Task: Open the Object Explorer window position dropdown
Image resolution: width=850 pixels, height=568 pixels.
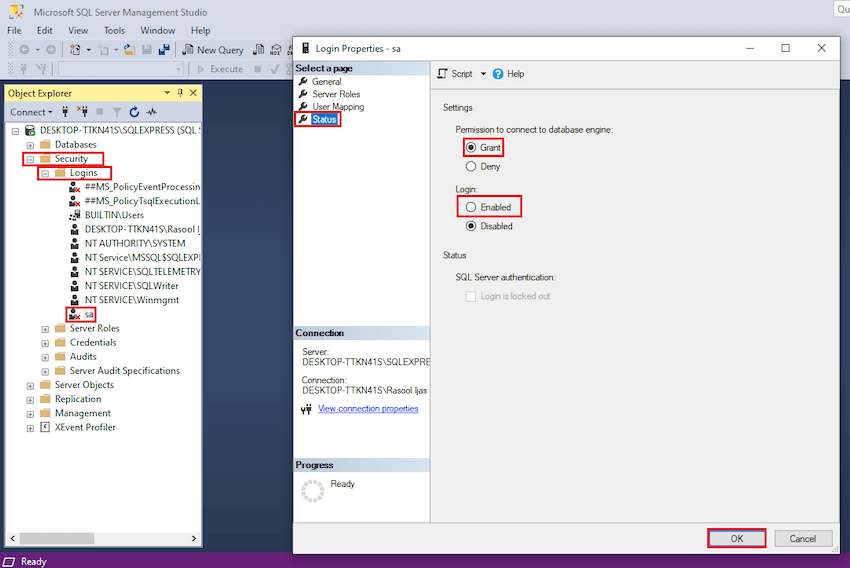Action: point(167,93)
